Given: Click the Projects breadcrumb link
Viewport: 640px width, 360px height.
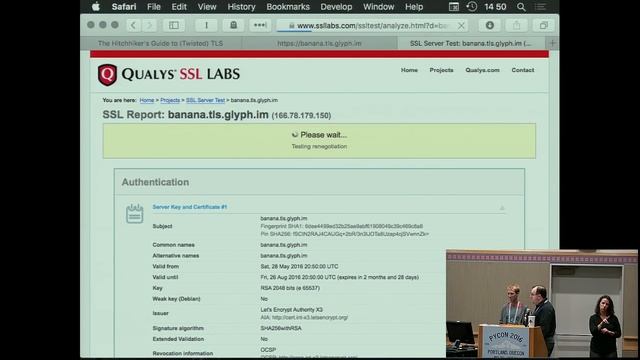Looking at the screenshot, I should pyautogui.click(x=170, y=100).
